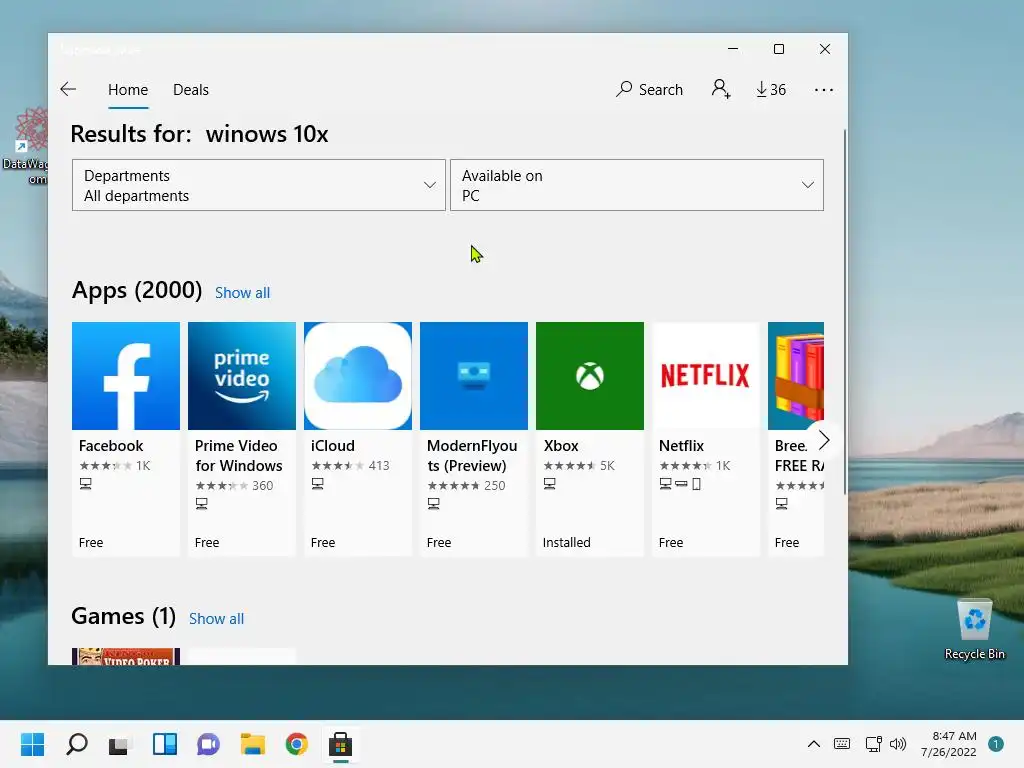
Task: Open File Explorer from taskbar
Action: [253, 744]
